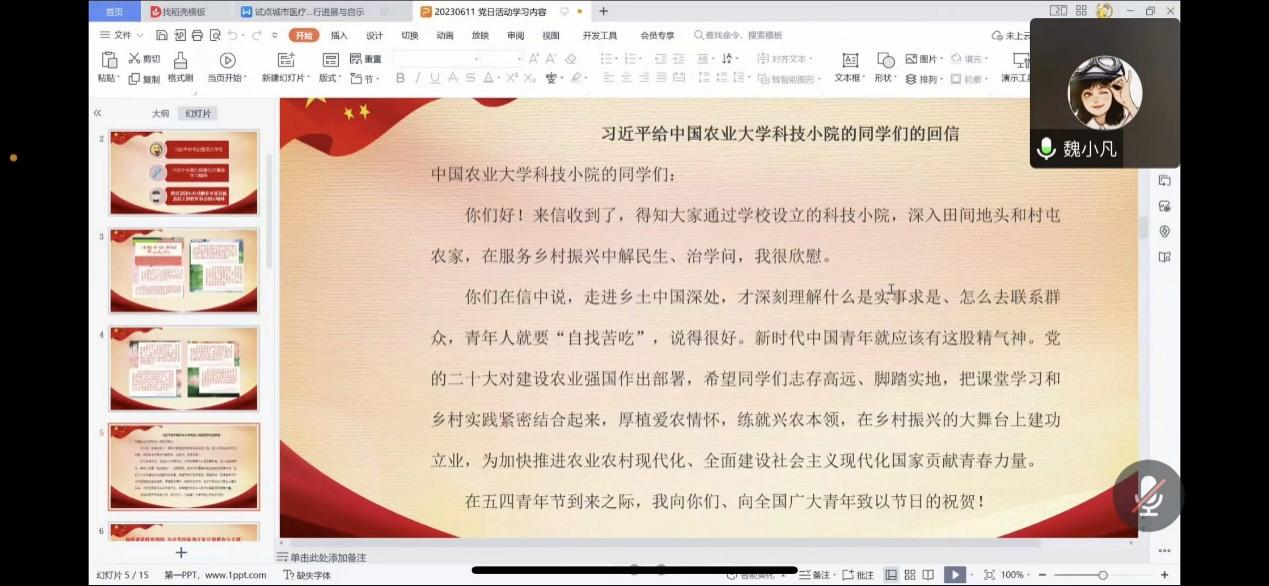The image size is (1269, 586).
Task: Switch to slide sorter view in status bar
Action: (x=909, y=575)
